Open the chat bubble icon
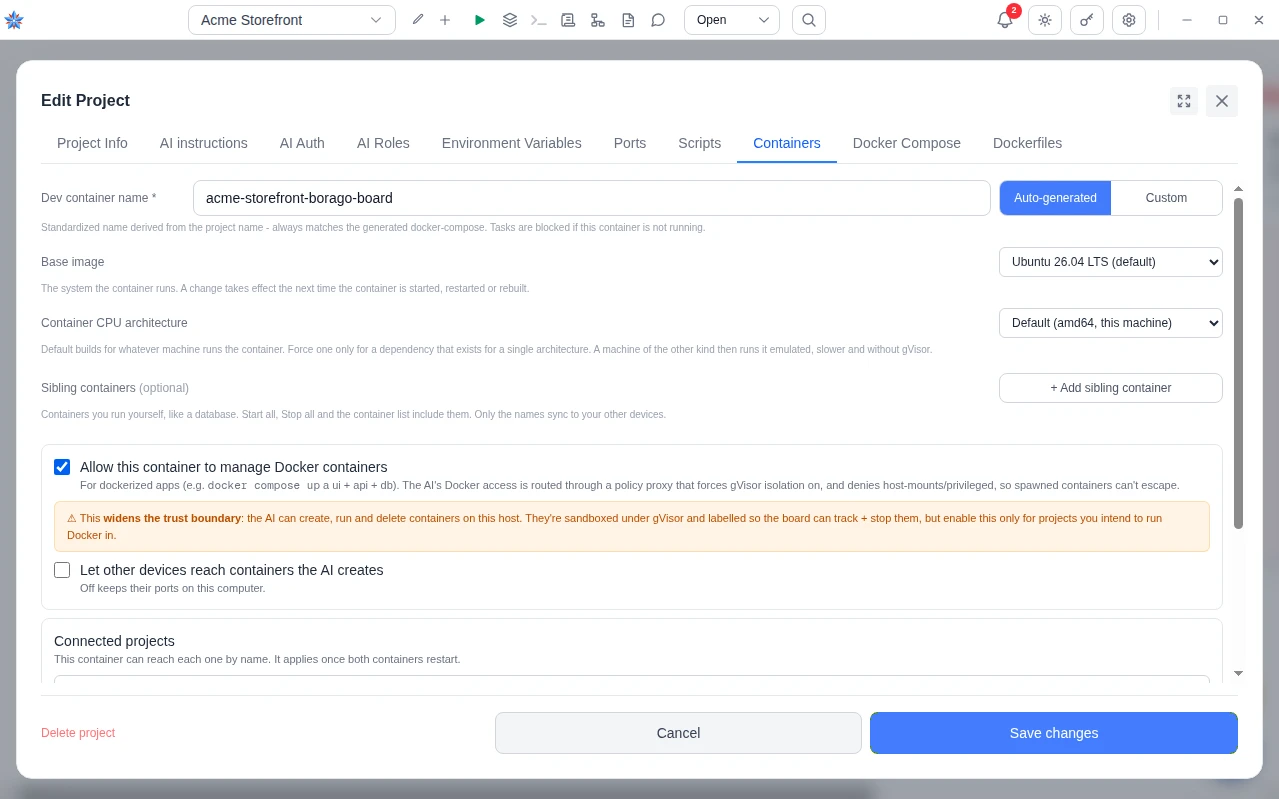 click(658, 20)
